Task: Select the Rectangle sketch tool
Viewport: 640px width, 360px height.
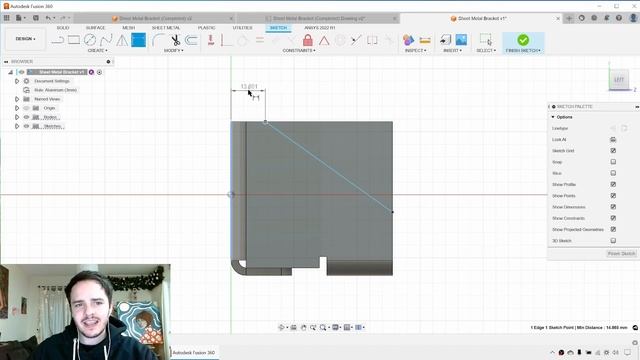Action: tap(74, 40)
